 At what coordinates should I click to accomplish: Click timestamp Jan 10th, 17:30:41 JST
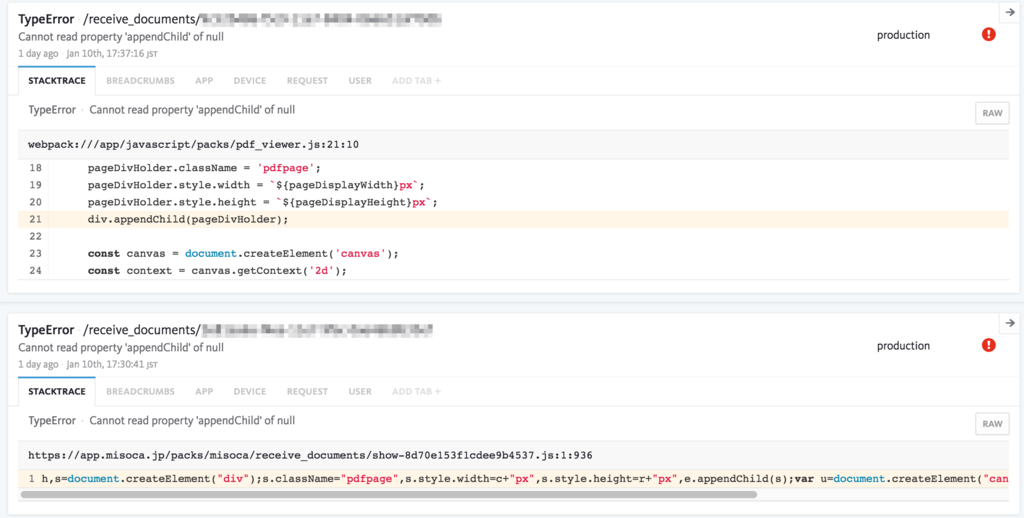tap(112, 364)
